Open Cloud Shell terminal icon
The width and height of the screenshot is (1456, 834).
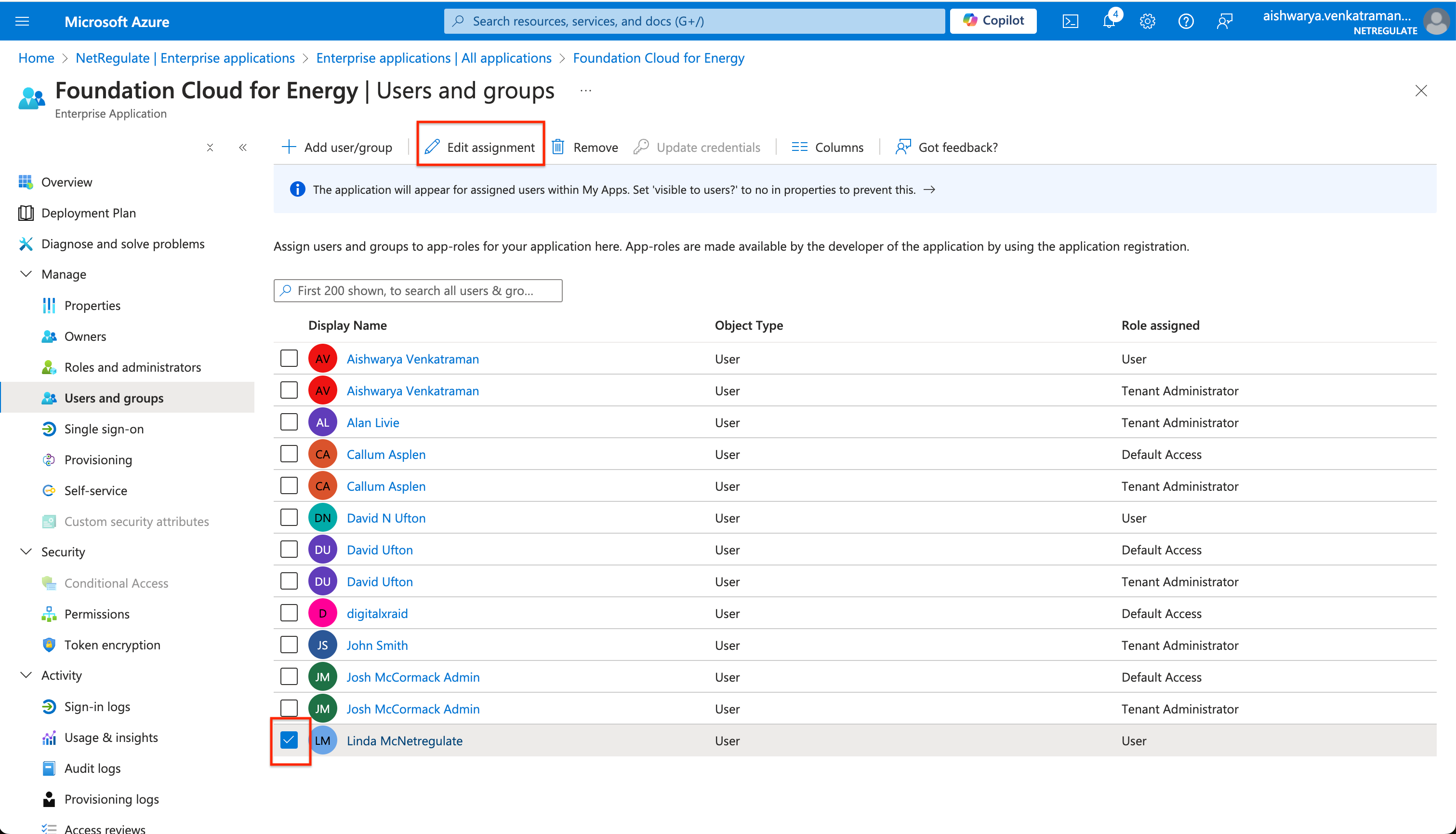[1070, 21]
